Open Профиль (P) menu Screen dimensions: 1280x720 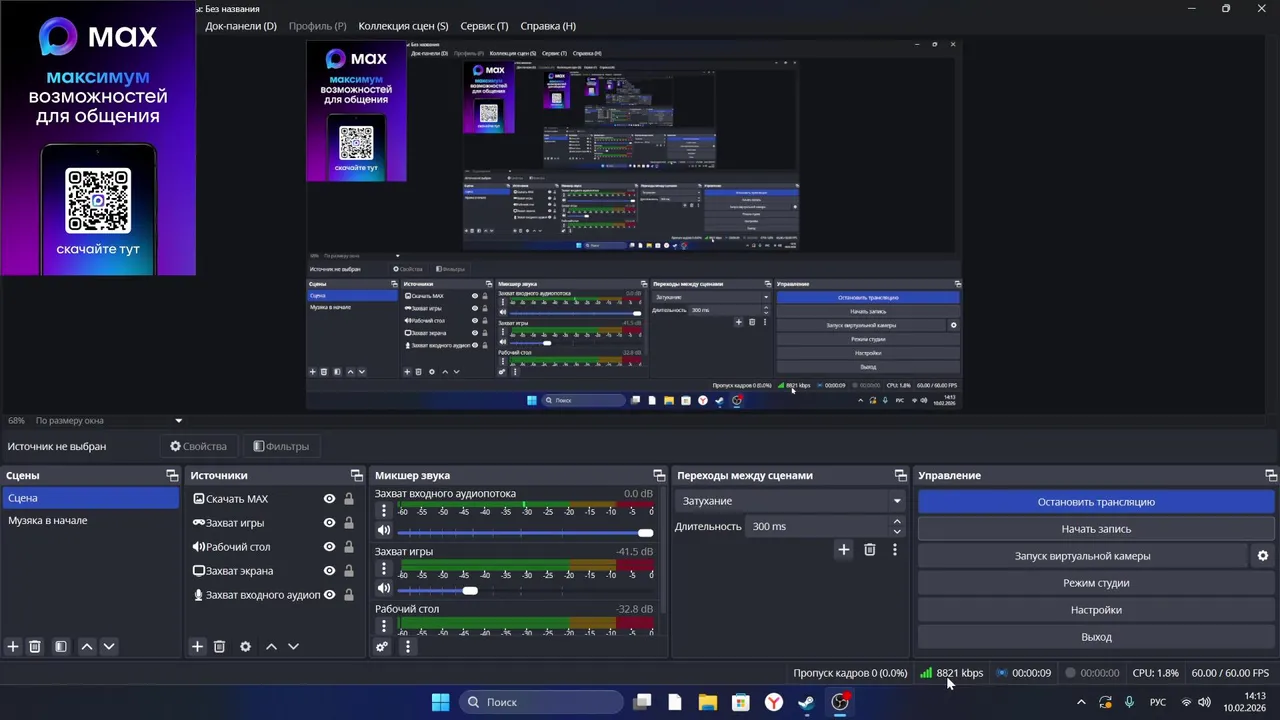click(317, 26)
